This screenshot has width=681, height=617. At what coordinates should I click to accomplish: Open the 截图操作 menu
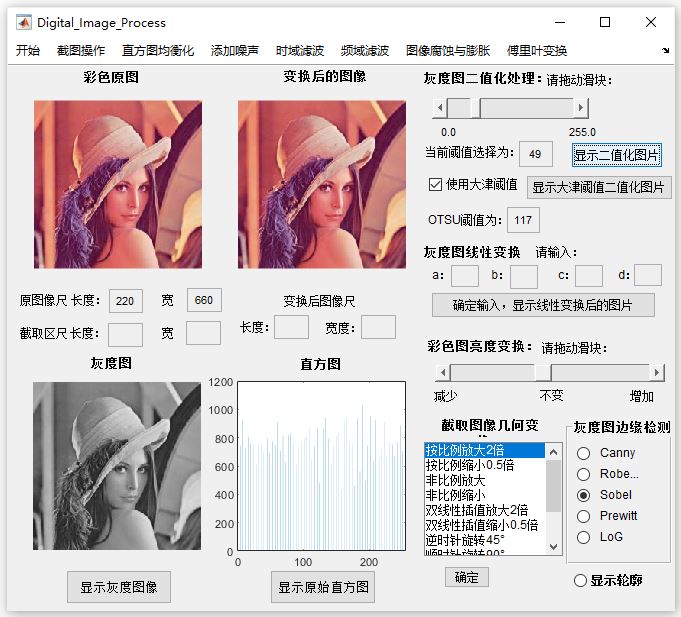[81, 51]
